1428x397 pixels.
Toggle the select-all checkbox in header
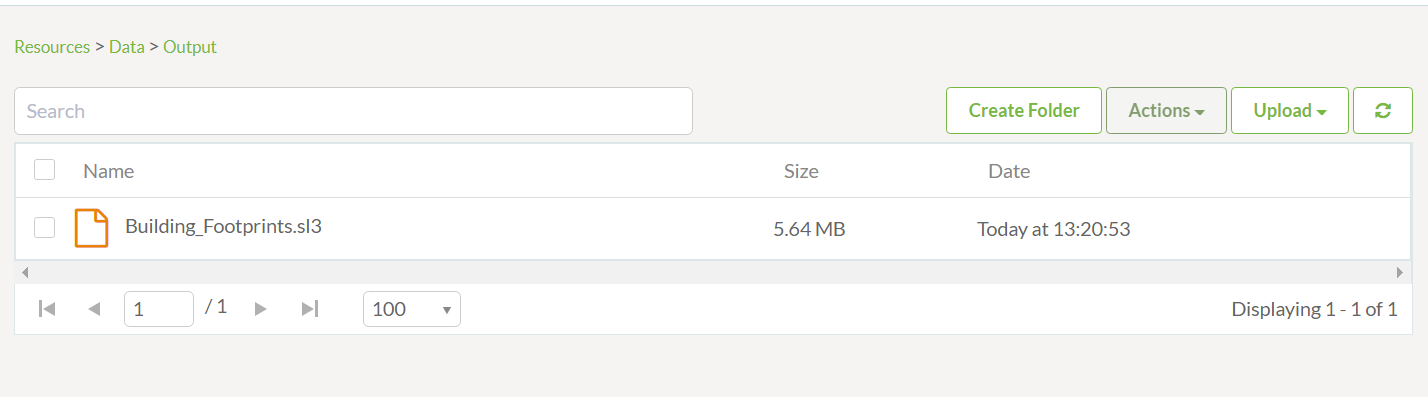click(x=44, y=170)
